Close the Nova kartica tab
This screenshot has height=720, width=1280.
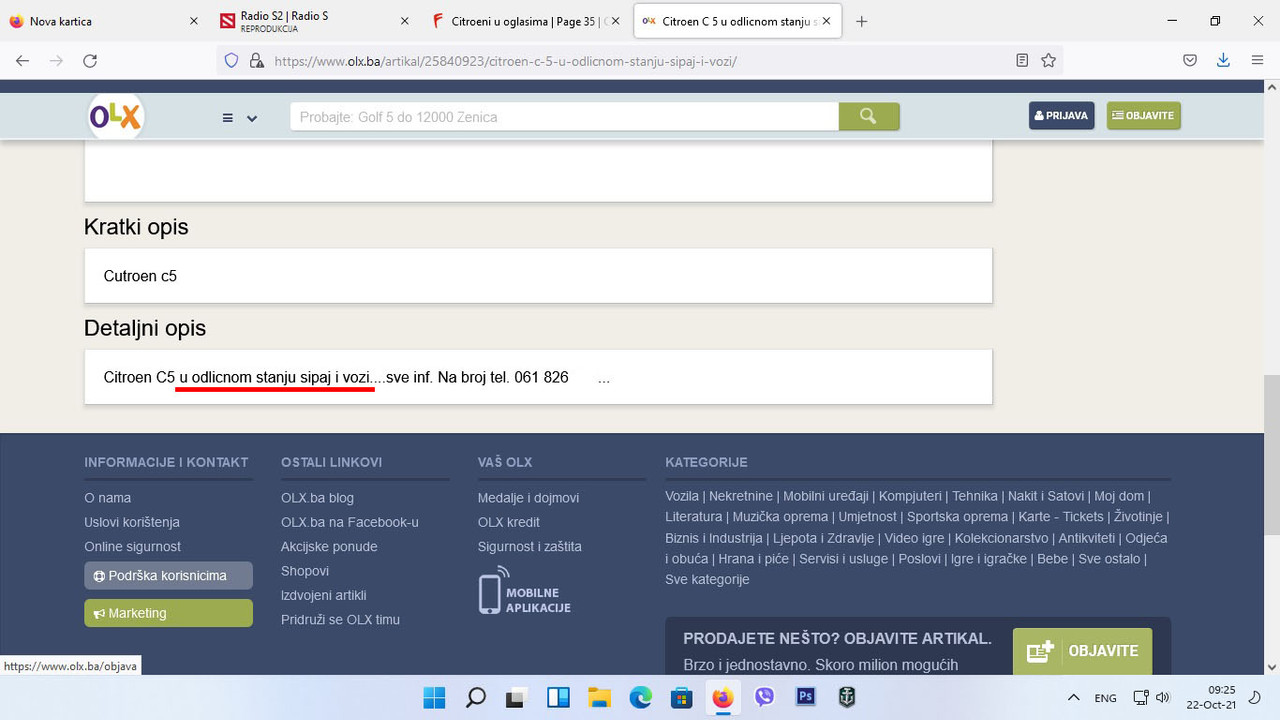tap(194, 21)
